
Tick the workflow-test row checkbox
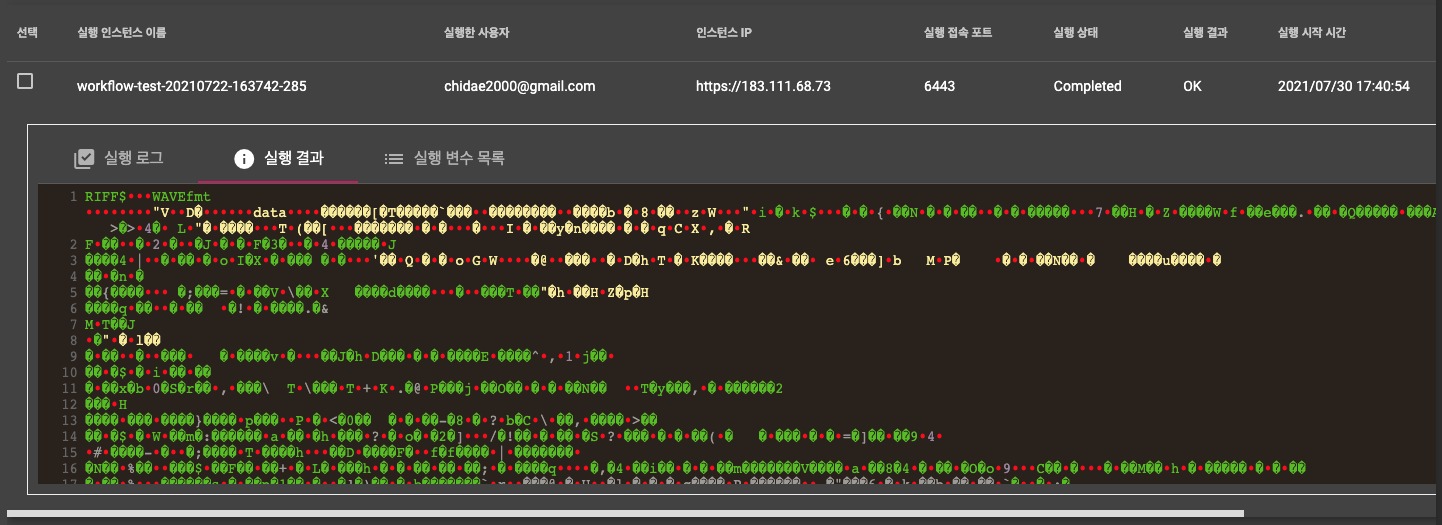25,82
